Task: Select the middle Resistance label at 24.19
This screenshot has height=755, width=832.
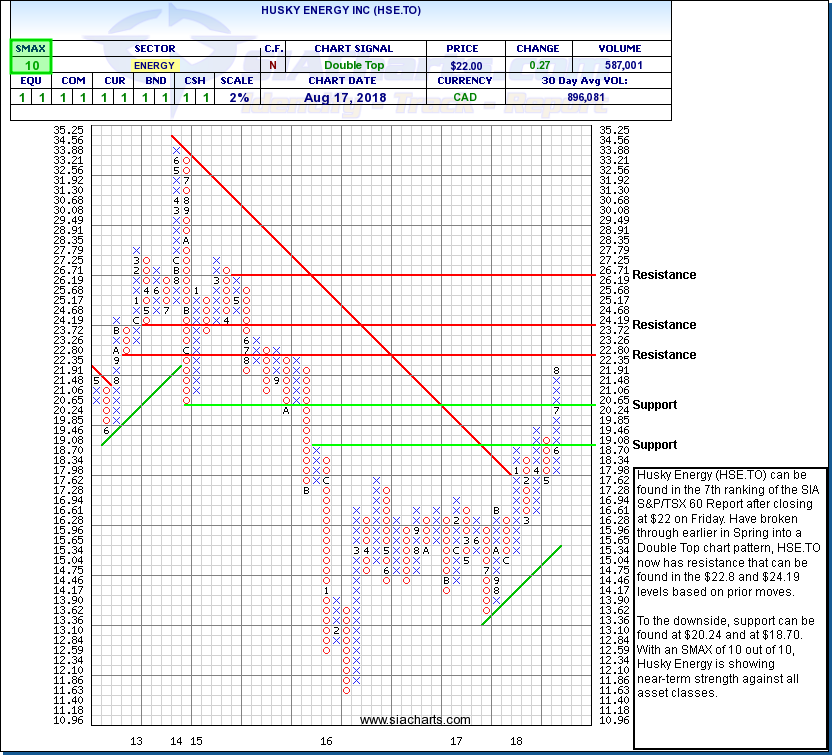Action: tap(664, 325)
